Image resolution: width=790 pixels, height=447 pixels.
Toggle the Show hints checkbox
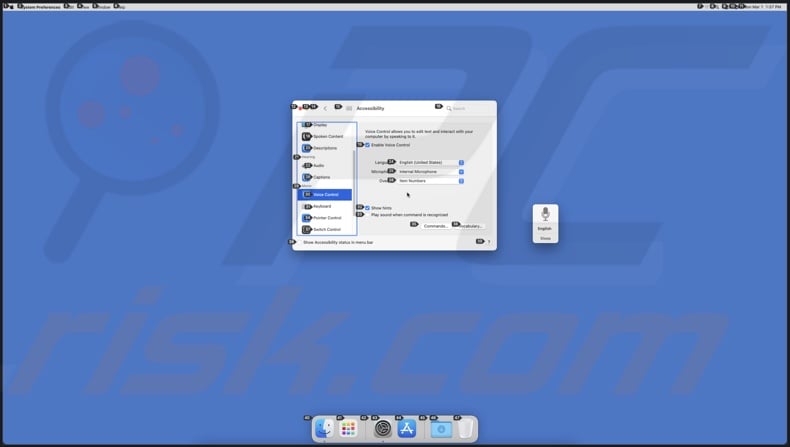368,208
